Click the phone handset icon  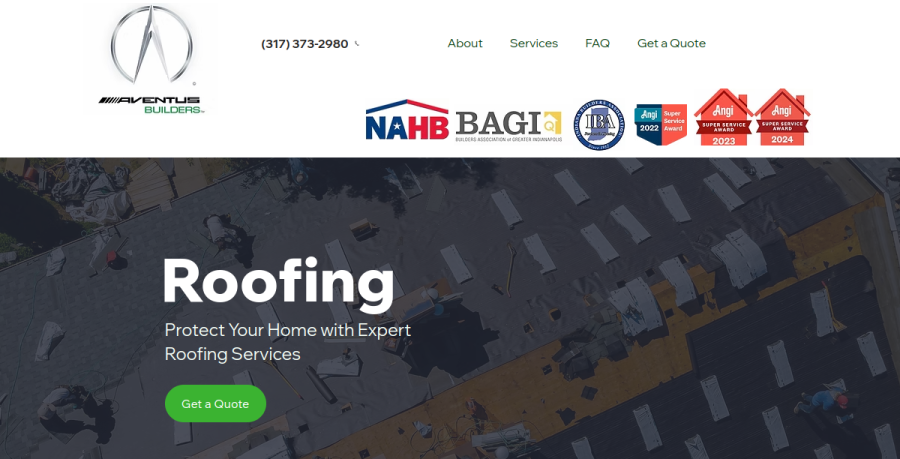[x=357, y=44]
